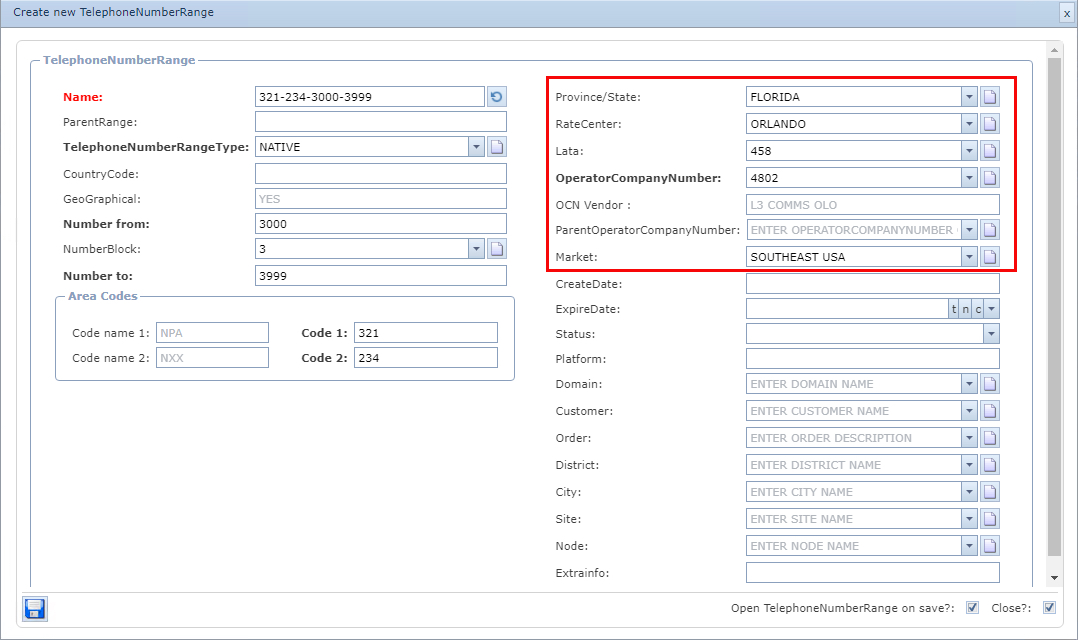Click the new-document icon beside Site
This screenshot has width=1078, height=640.
tap(989, 519)
